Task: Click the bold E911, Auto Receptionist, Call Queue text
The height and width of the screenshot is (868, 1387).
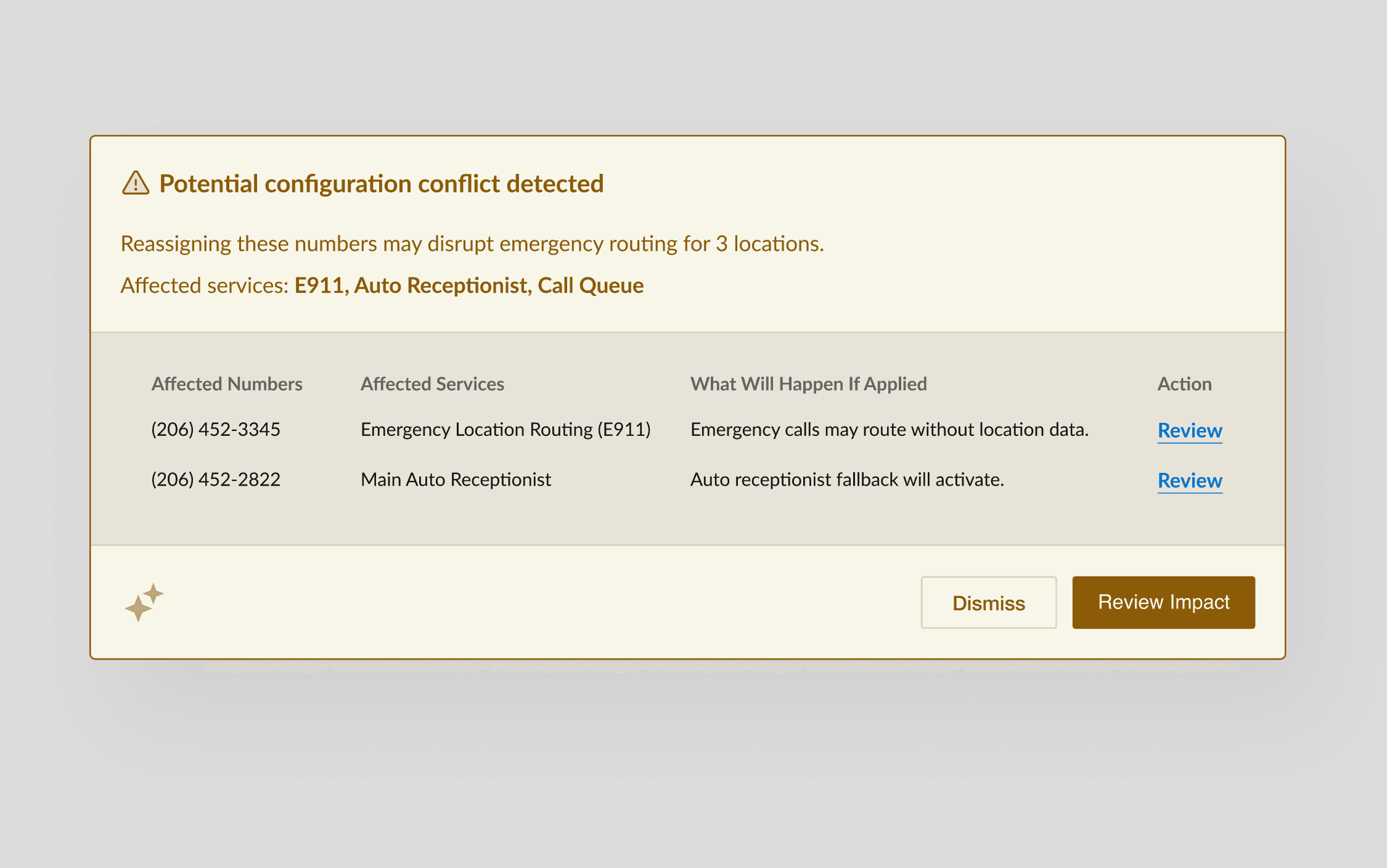Action: pyautogui.click(x=469, y=285)
